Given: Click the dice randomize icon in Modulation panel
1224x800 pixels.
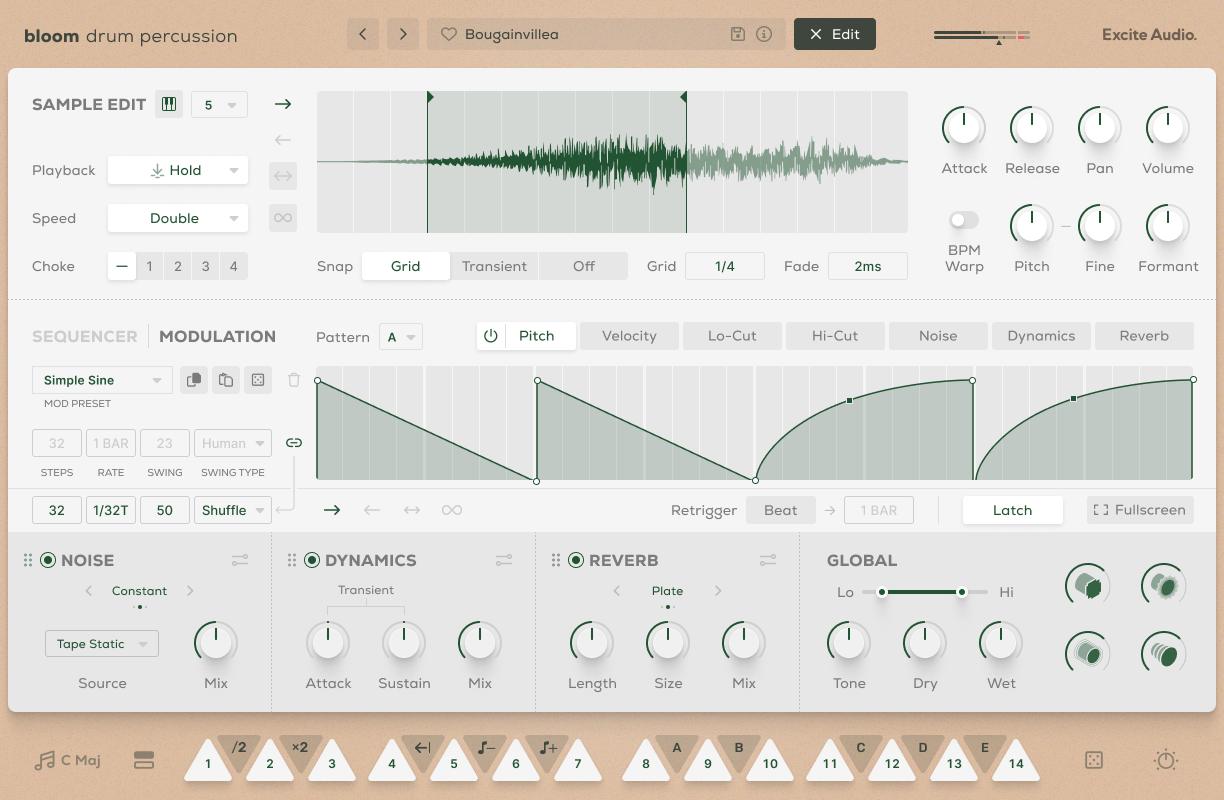Looking at the screenshot, I should pyautogui.click(x=258, y=380).
